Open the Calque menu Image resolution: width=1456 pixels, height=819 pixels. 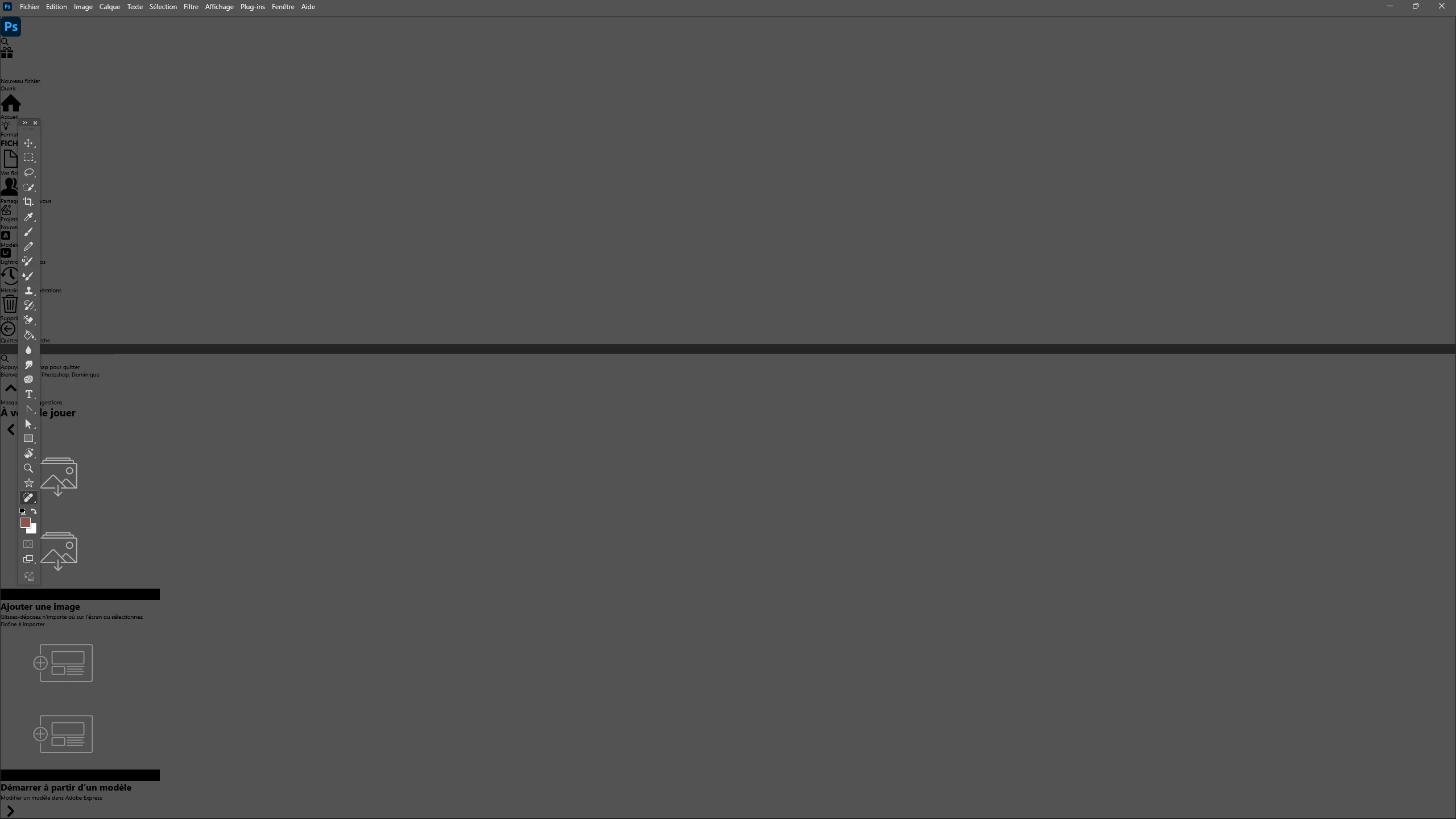pyautogui.click(x=110, y=7)
